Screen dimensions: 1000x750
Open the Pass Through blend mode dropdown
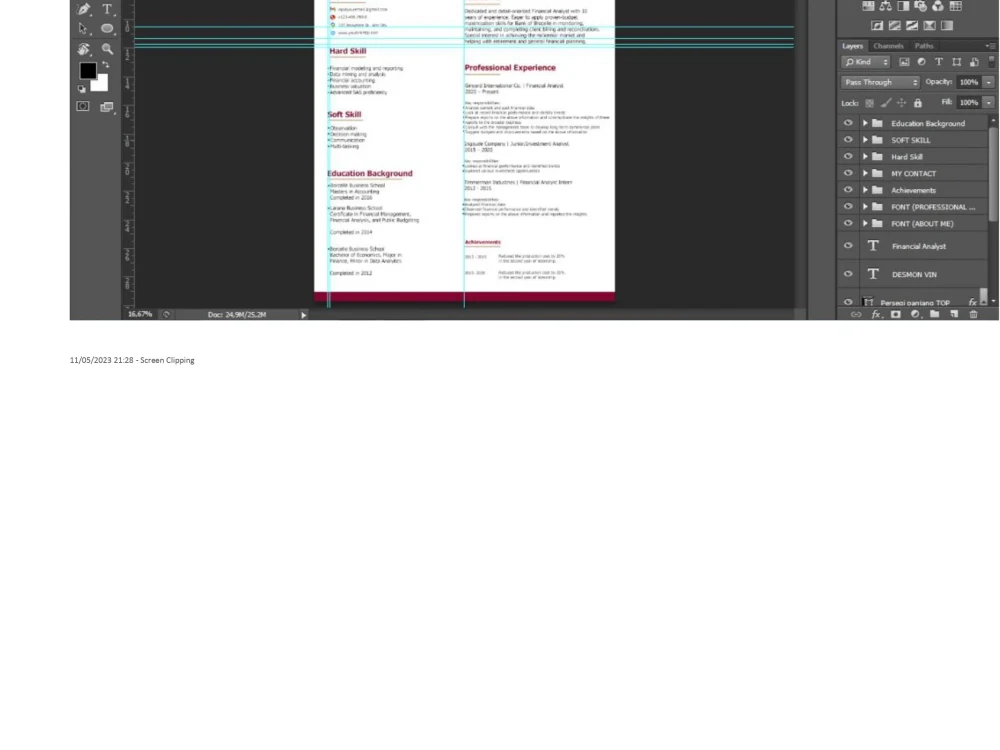(x=880, y=82)
